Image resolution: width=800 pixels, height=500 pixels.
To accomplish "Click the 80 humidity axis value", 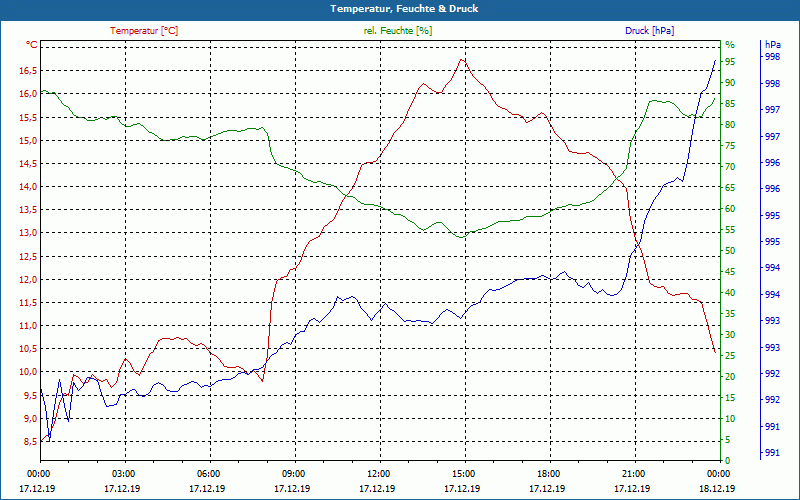I will point(730,124).
